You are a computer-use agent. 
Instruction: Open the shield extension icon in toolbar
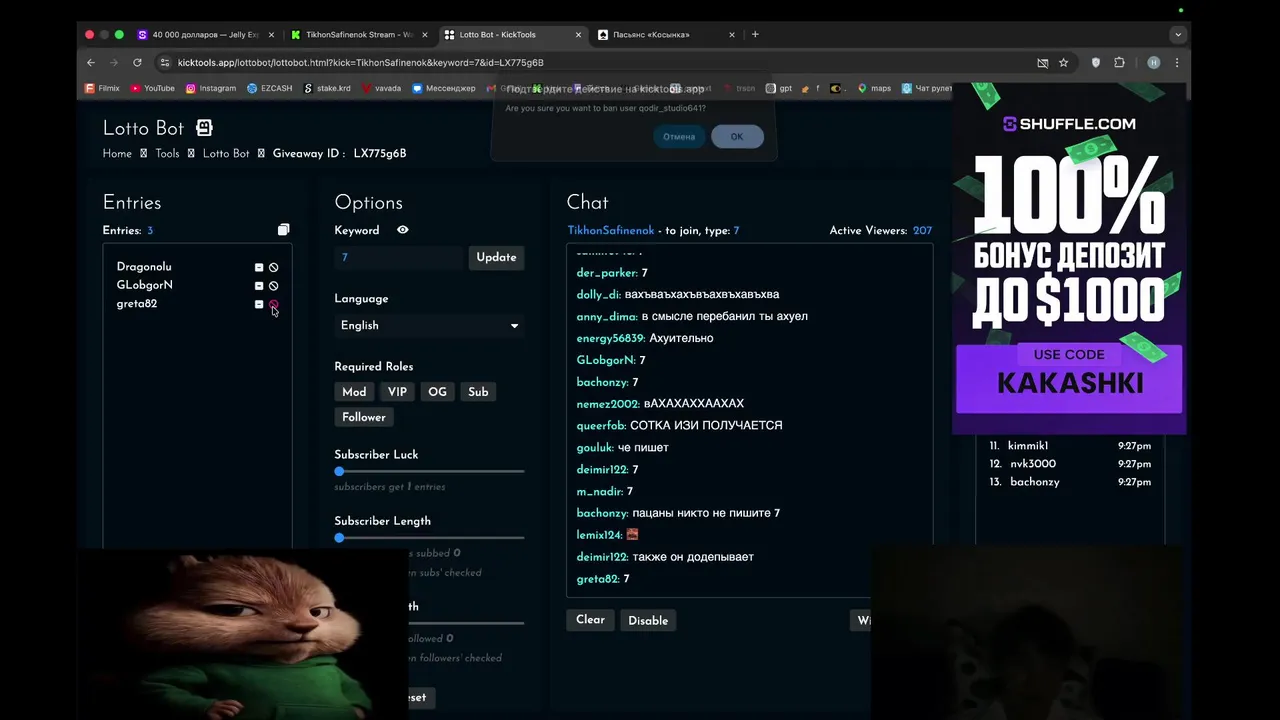pyautogui.click(x=1096, y=62)
